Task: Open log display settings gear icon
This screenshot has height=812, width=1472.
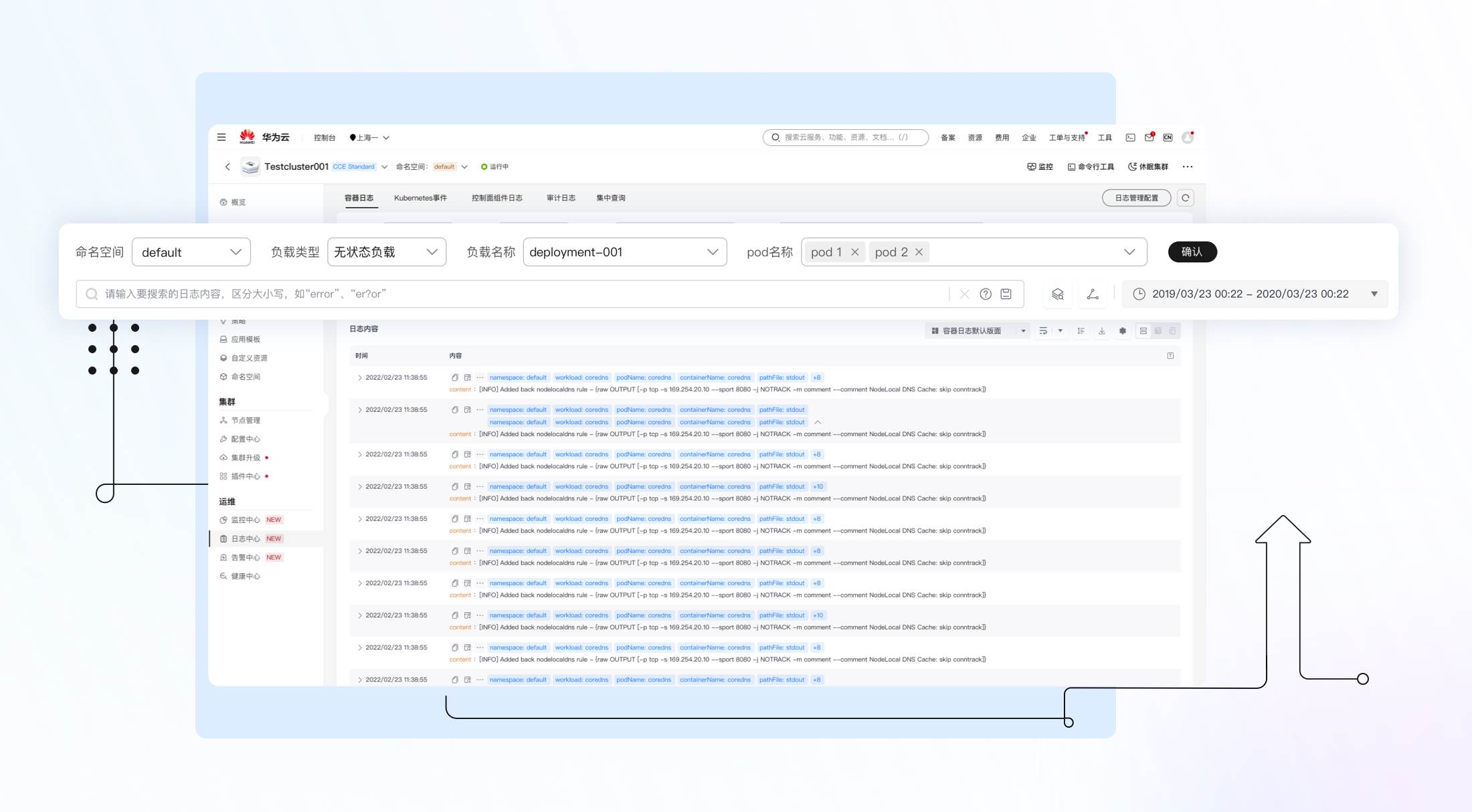Action: point(1123,331)
